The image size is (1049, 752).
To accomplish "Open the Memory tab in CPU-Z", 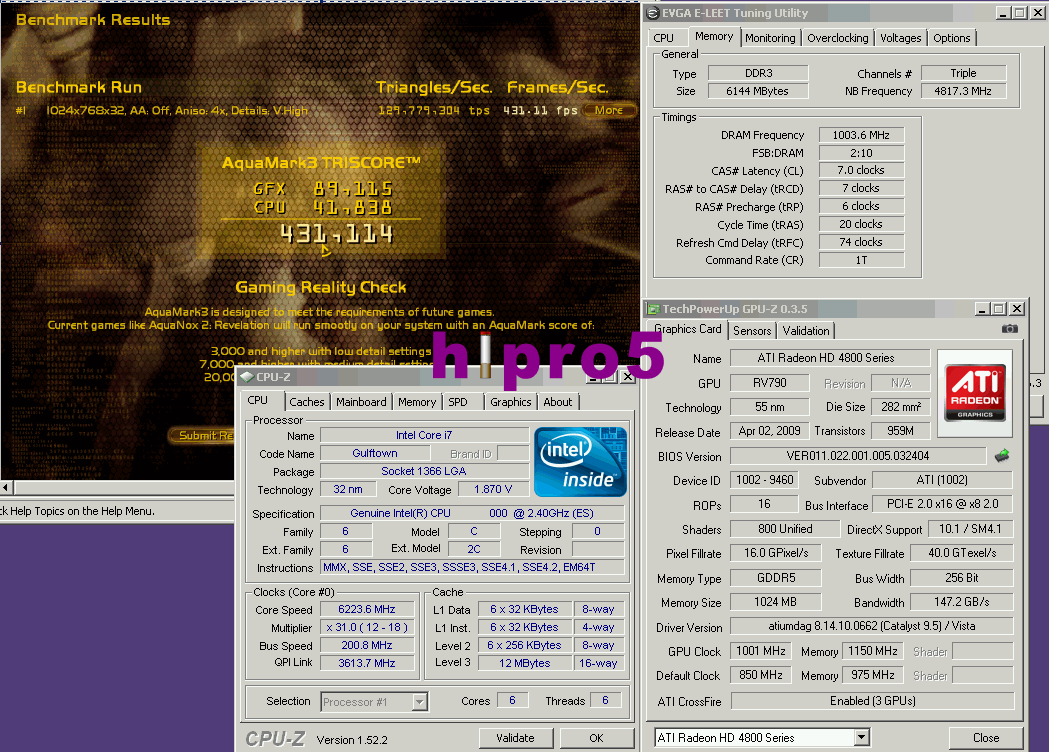I will click(x=417, y=401).
